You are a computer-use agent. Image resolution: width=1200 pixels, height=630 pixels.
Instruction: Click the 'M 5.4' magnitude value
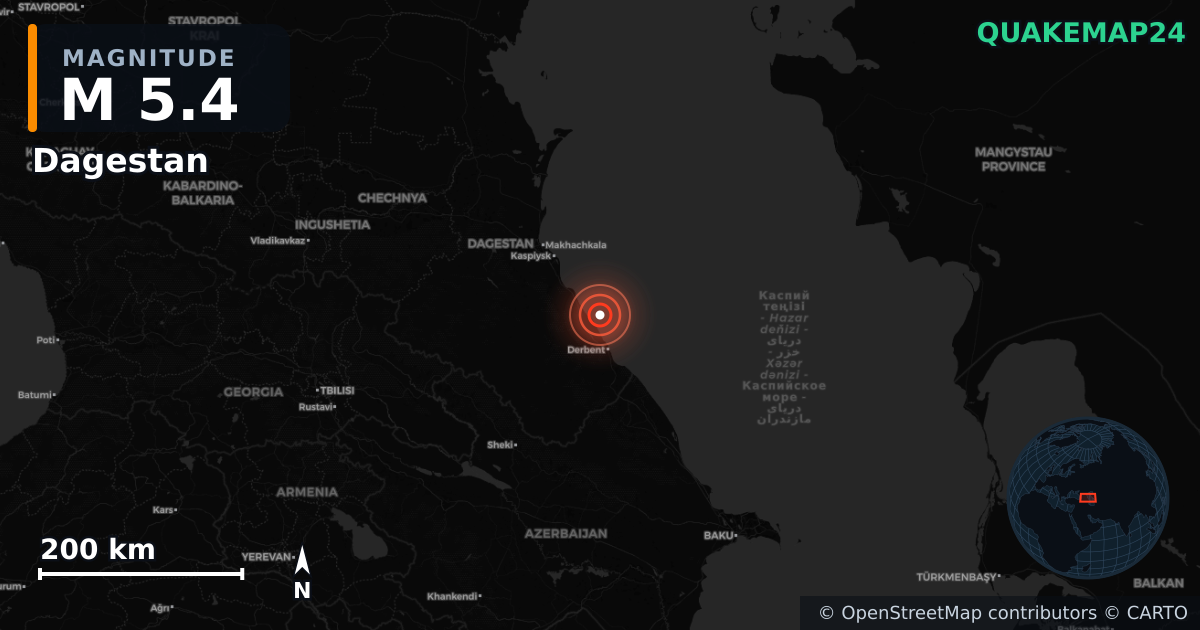149,100
